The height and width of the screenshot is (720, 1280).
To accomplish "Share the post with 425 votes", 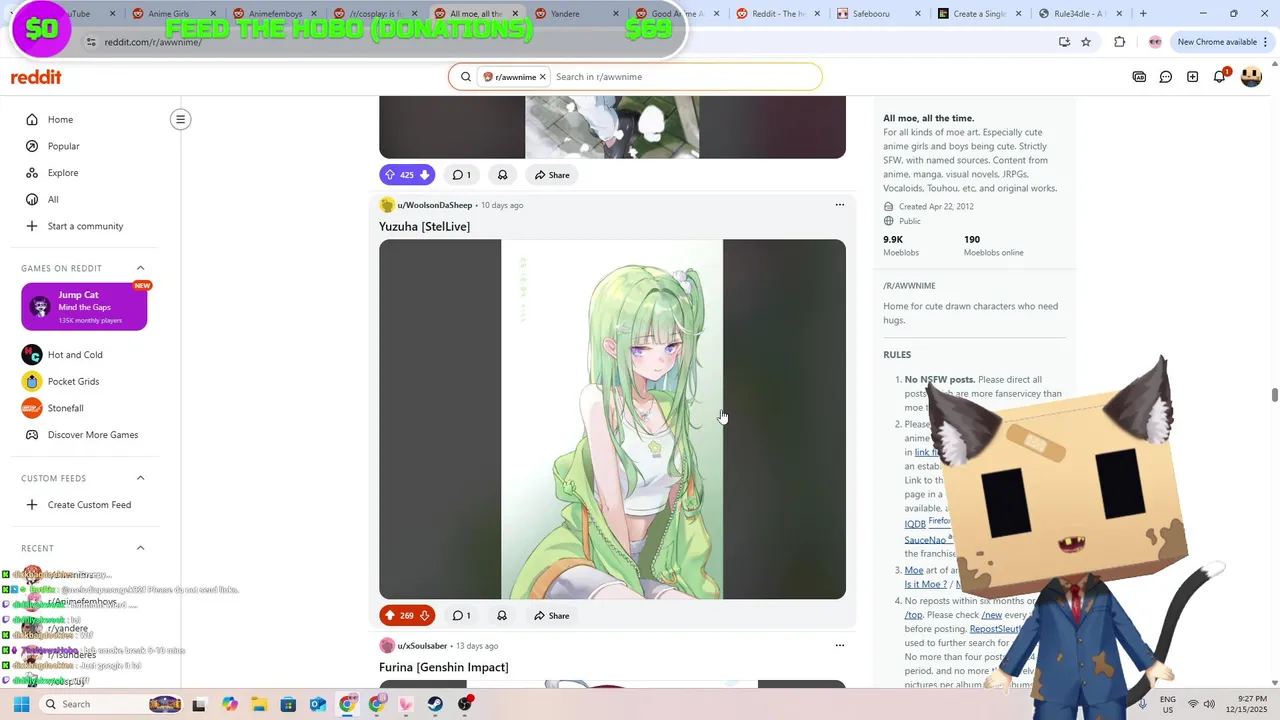I will (551, 175).
